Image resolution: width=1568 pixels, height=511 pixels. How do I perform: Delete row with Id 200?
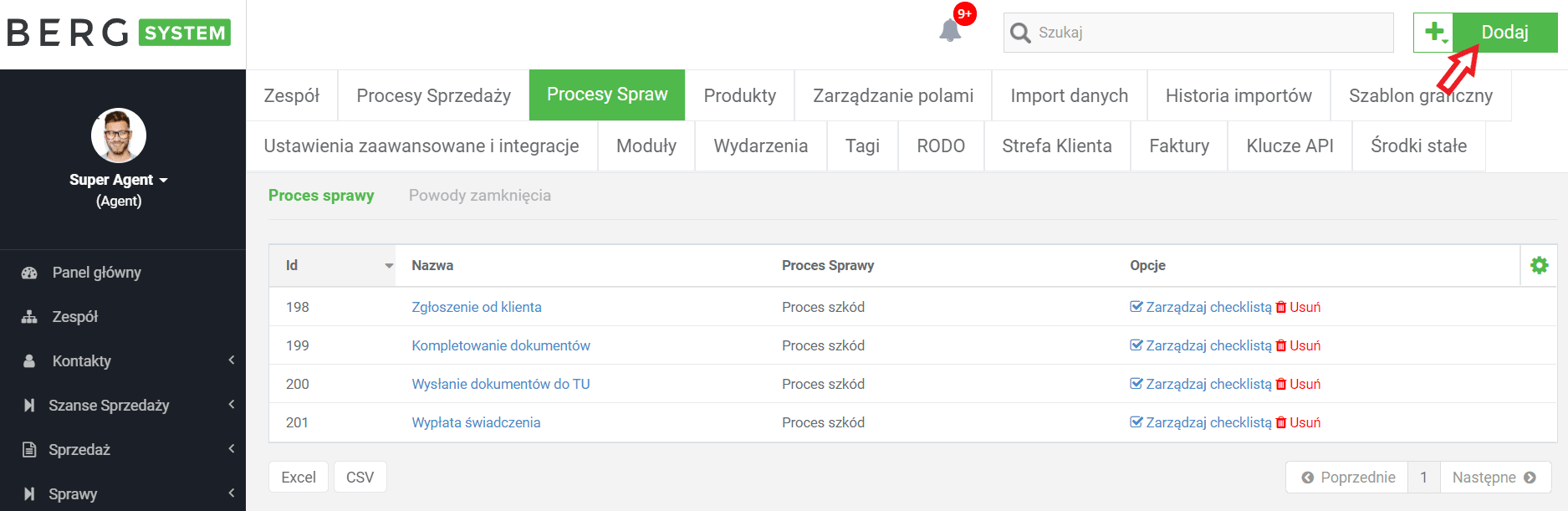click(x=1298, y=384)
